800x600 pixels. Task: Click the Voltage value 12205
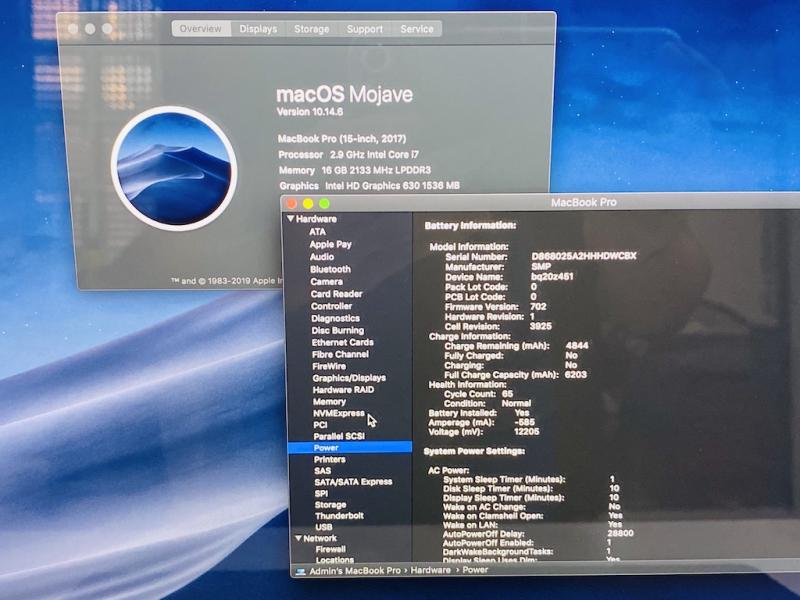pos(527,432)
